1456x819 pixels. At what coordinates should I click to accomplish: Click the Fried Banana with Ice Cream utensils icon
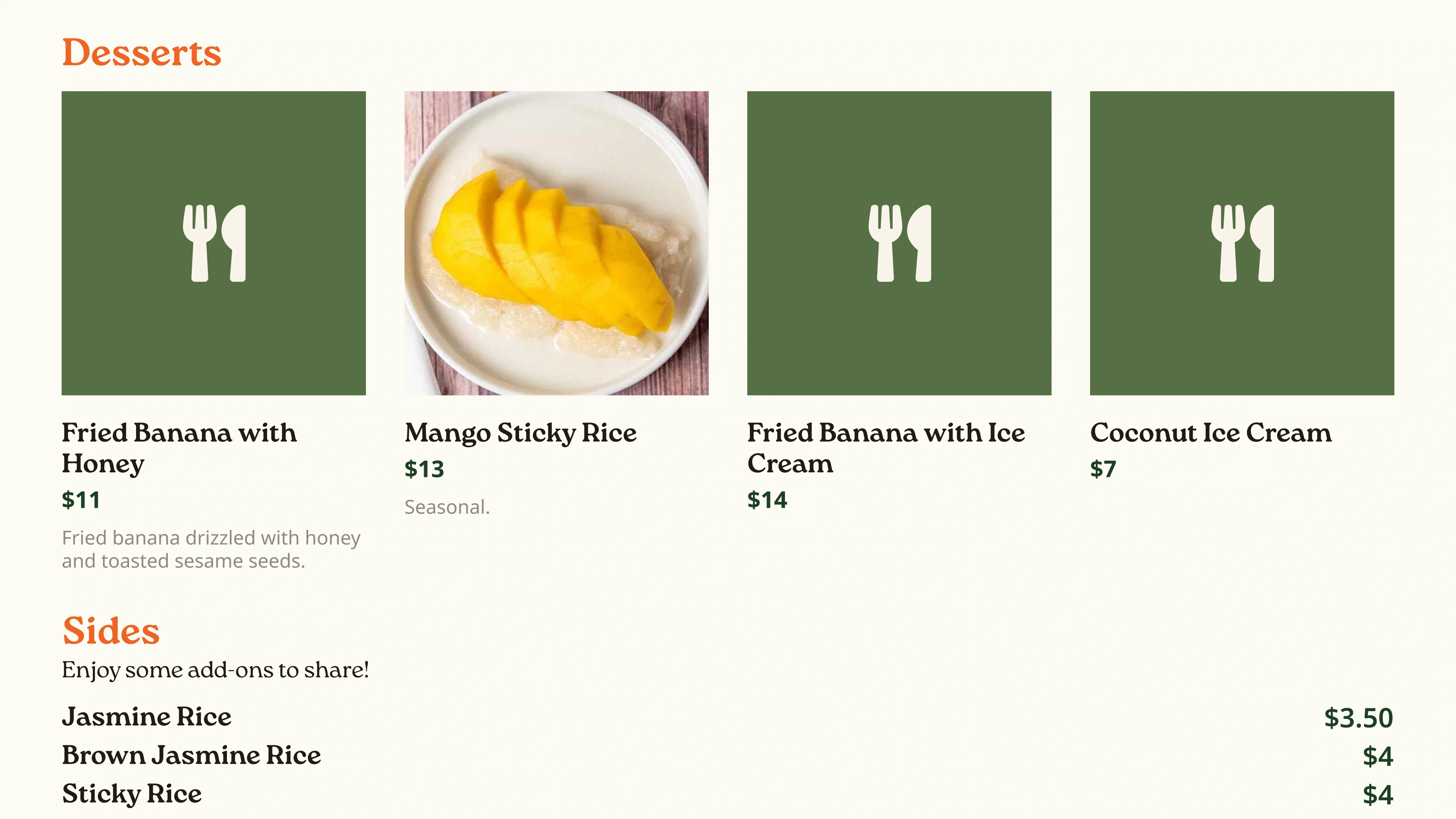[x=899, y=243]
